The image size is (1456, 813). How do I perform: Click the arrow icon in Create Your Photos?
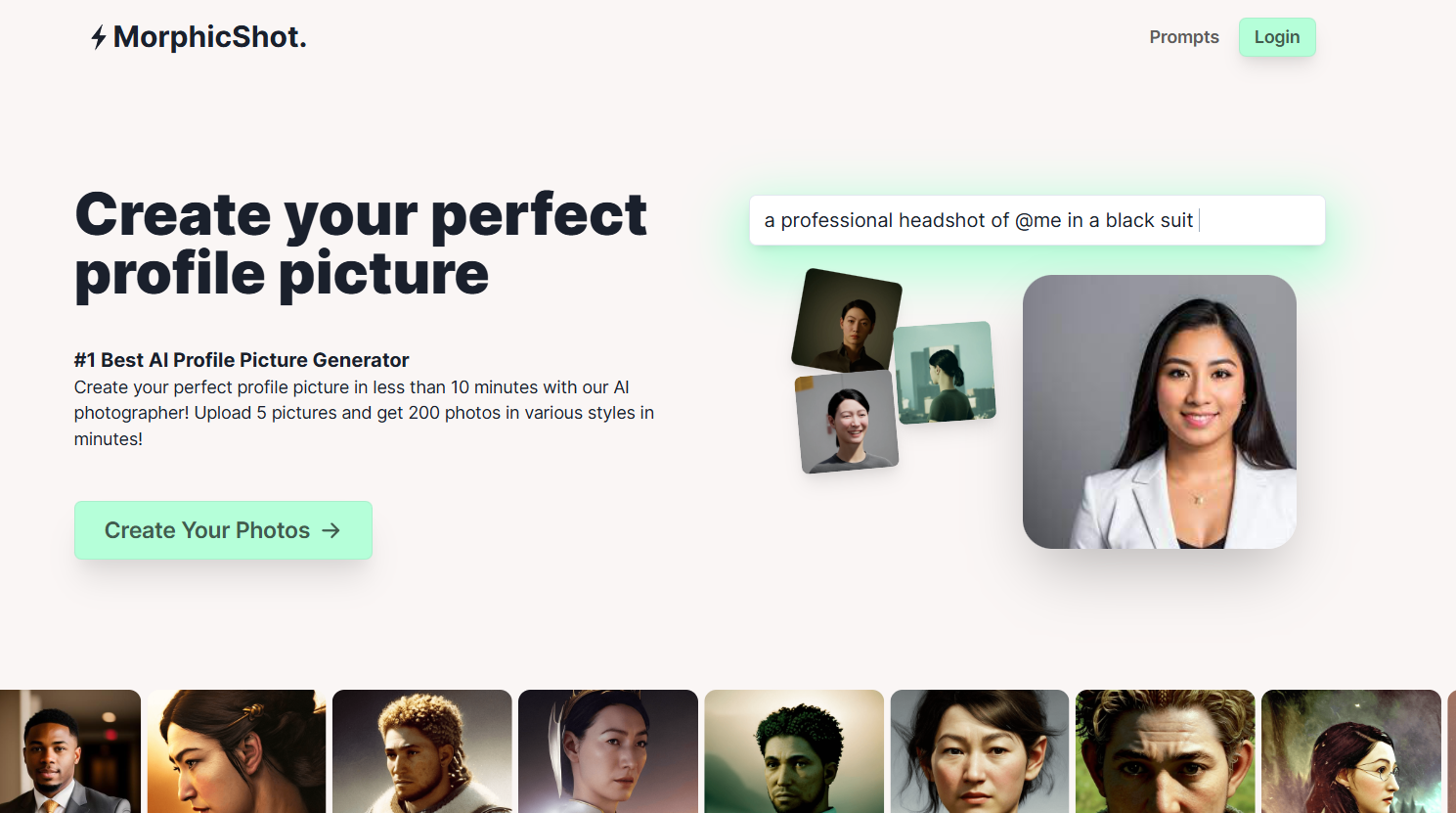[x=331, y=530]
